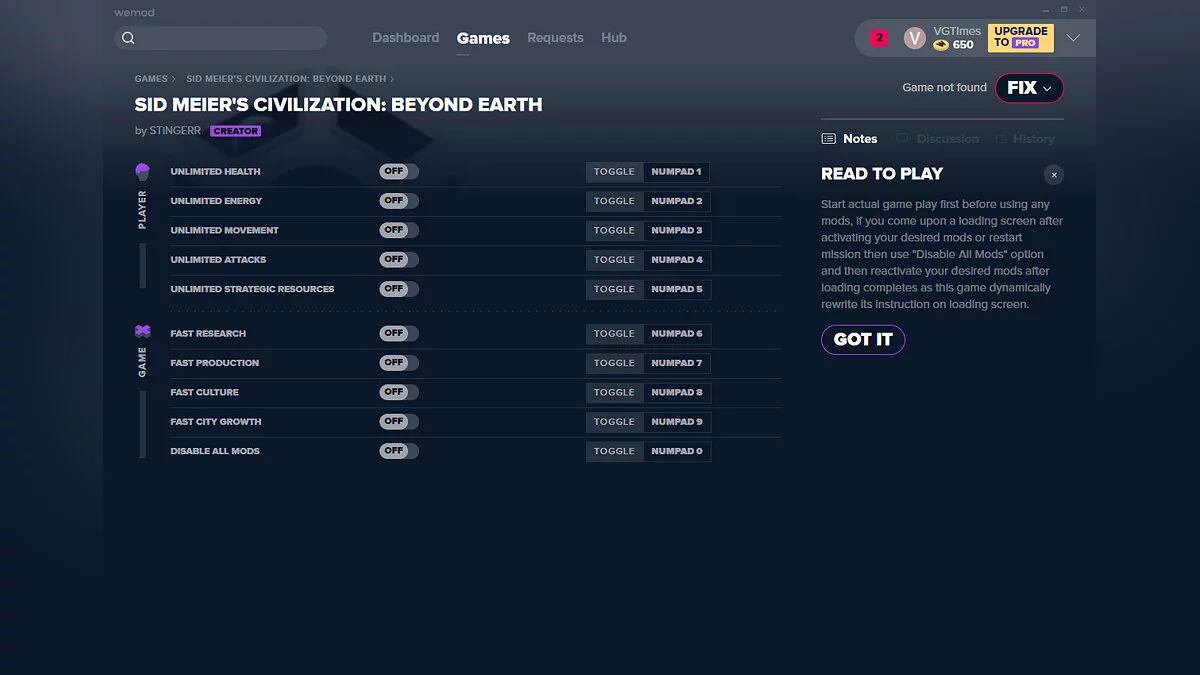Click the chevron after Beyond Earth breadcrumb

tap(392, 79)
